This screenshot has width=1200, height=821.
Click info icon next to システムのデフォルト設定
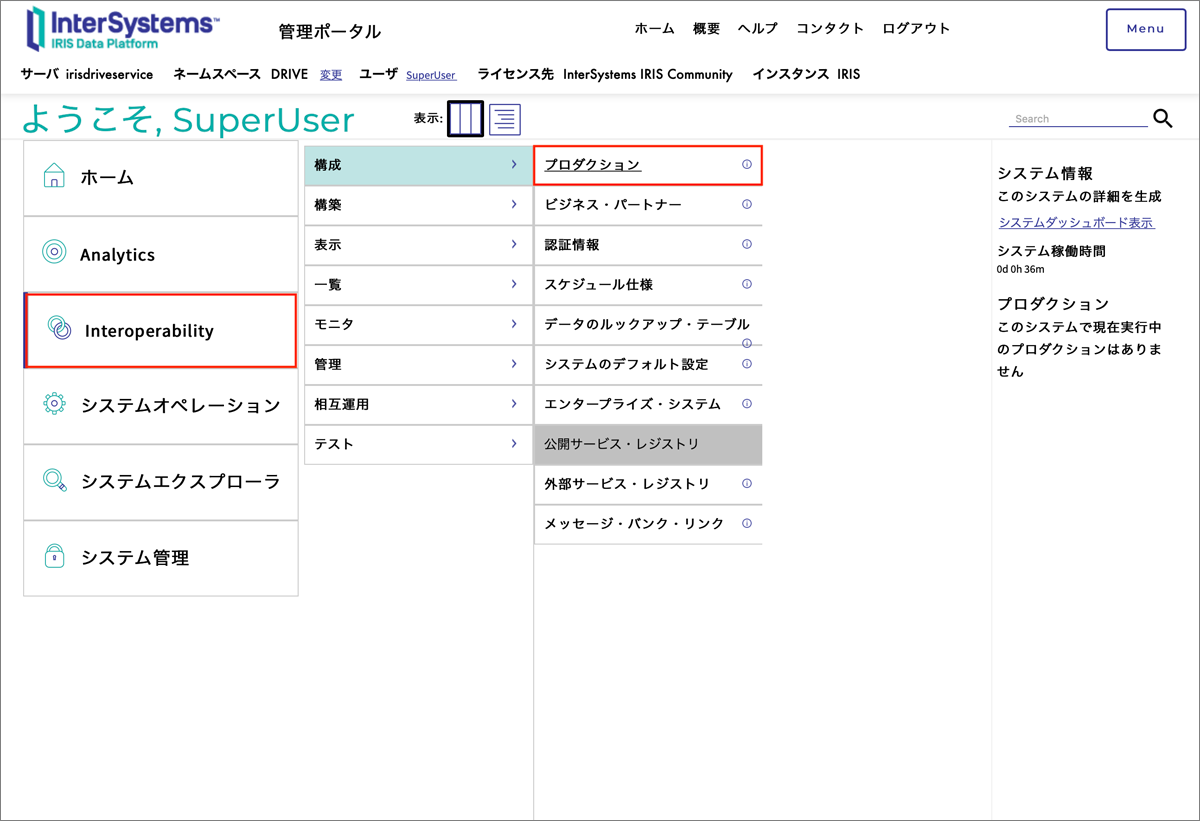tap(746, 364)
